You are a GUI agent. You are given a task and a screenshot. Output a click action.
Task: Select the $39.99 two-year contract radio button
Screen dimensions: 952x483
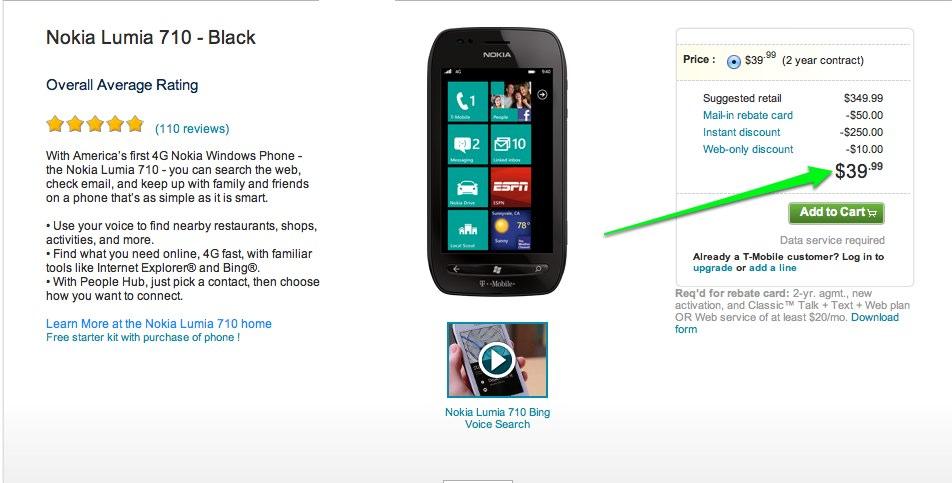(x=733, y=61)
